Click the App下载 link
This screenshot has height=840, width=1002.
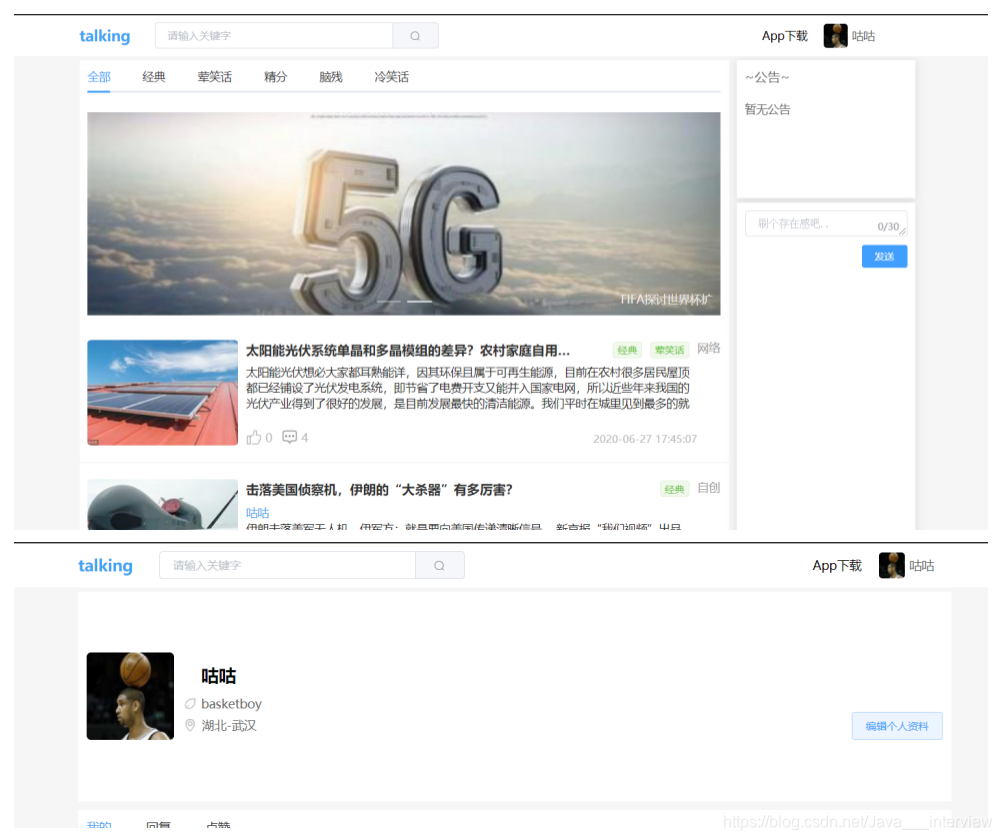784,35
